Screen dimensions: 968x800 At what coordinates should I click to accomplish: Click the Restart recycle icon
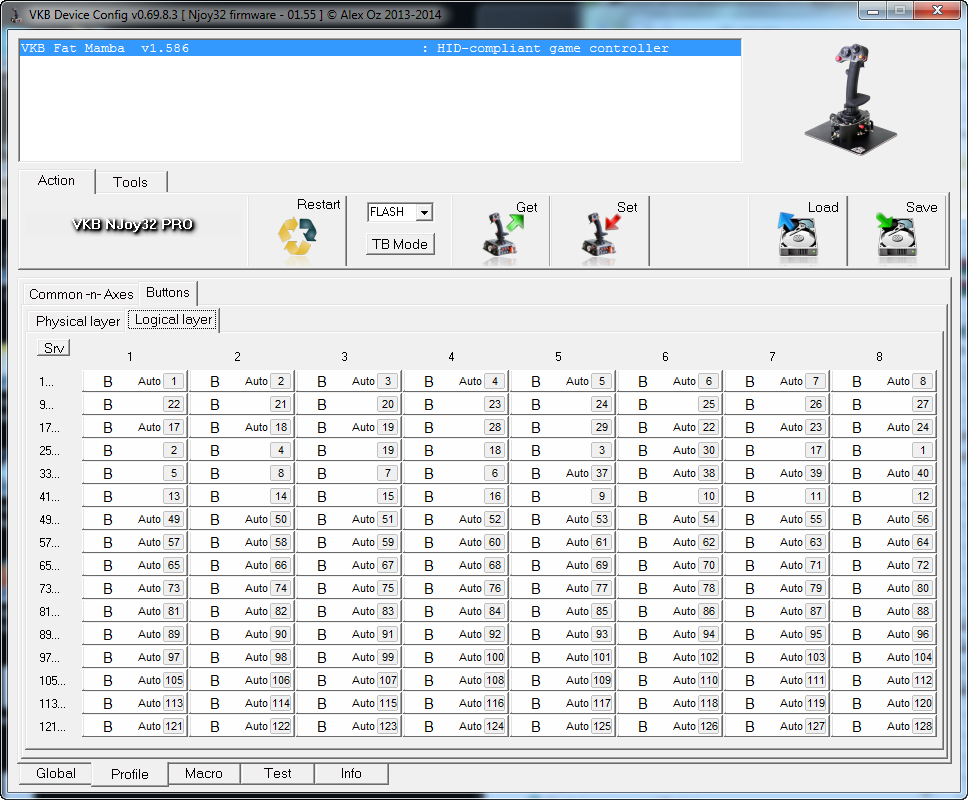coord(297,236)
